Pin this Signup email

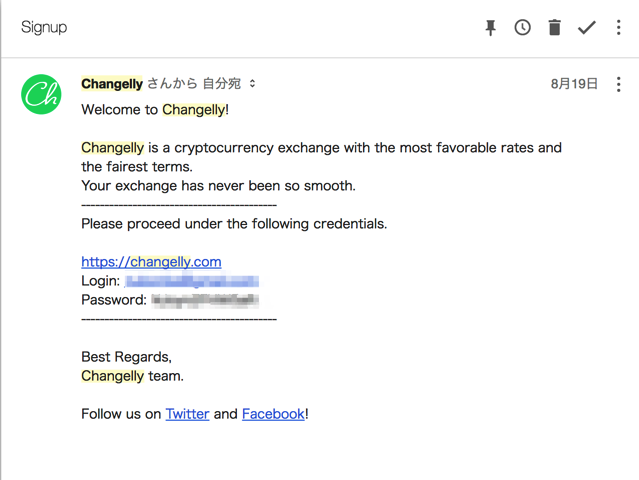click(491, 28)
